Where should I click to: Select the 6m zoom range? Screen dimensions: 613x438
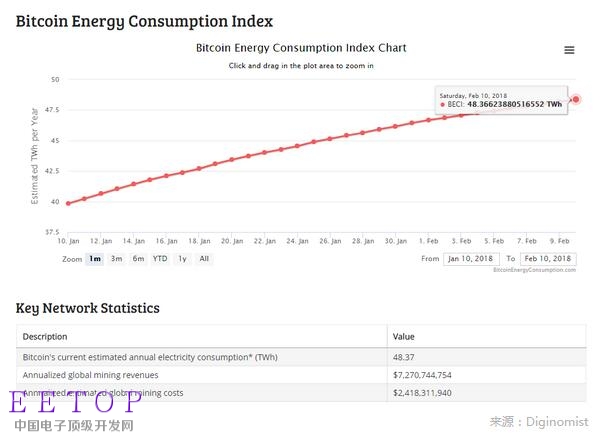(138, 259)
